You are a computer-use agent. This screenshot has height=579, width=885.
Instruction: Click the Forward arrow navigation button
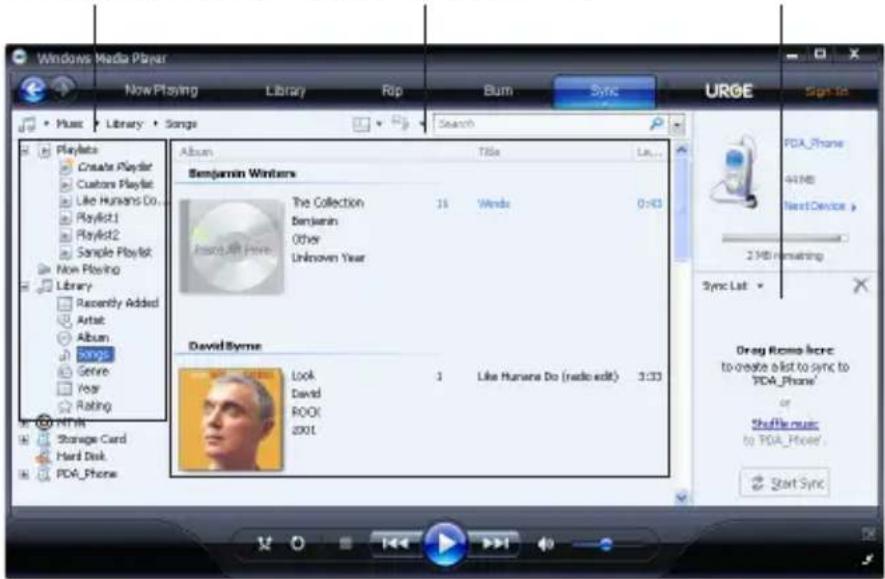pos(63,89)
